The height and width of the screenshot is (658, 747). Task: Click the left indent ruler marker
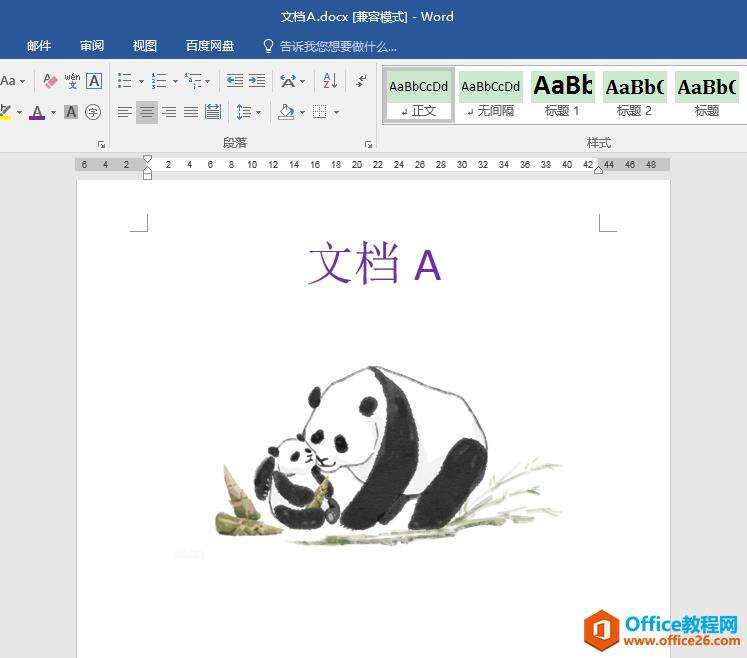148,176
